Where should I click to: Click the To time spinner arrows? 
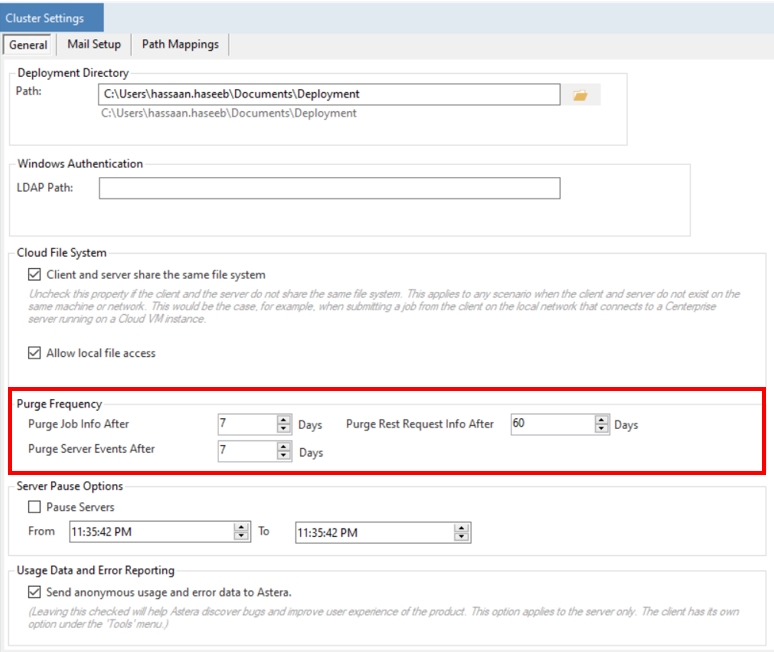(x=462, y=532)
